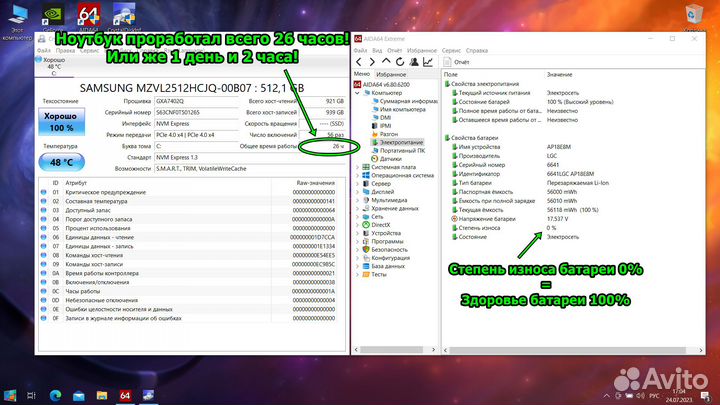
Task: Expand the Хранение данных node
Action: [357, 208]
